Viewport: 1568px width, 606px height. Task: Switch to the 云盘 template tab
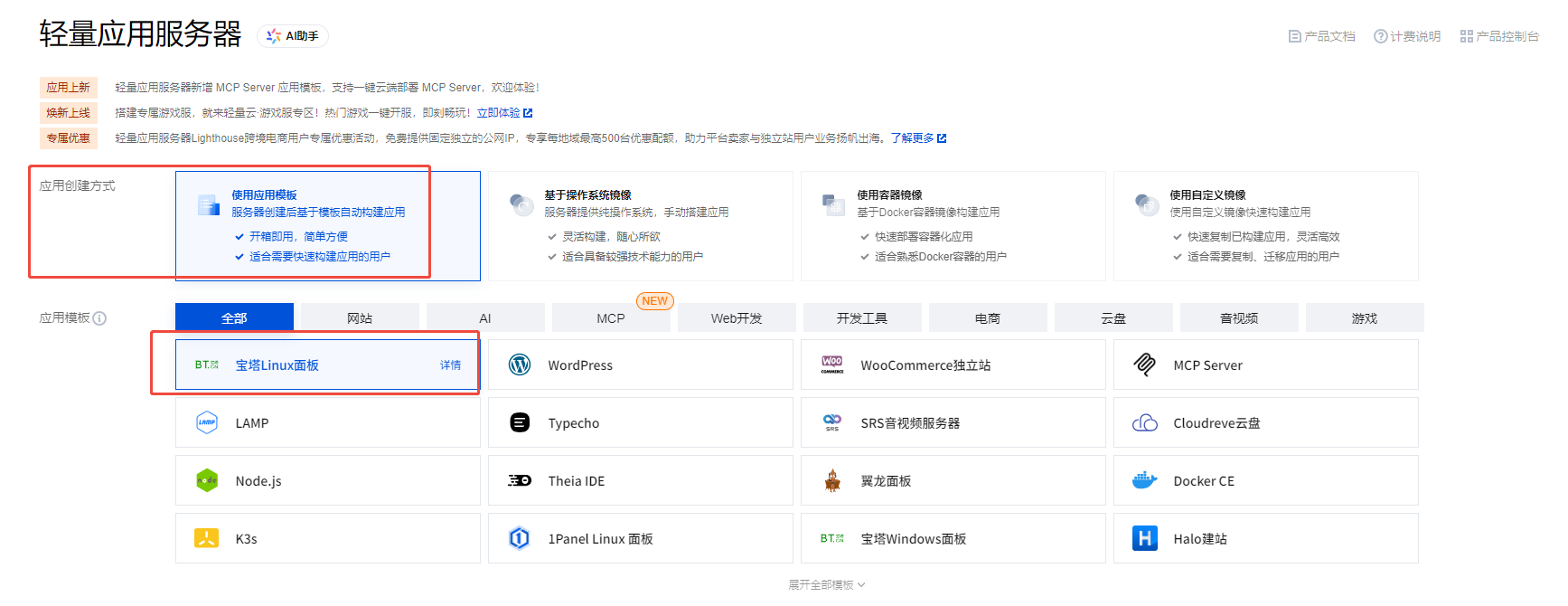pyautogui.click(x=1113, y=317)
